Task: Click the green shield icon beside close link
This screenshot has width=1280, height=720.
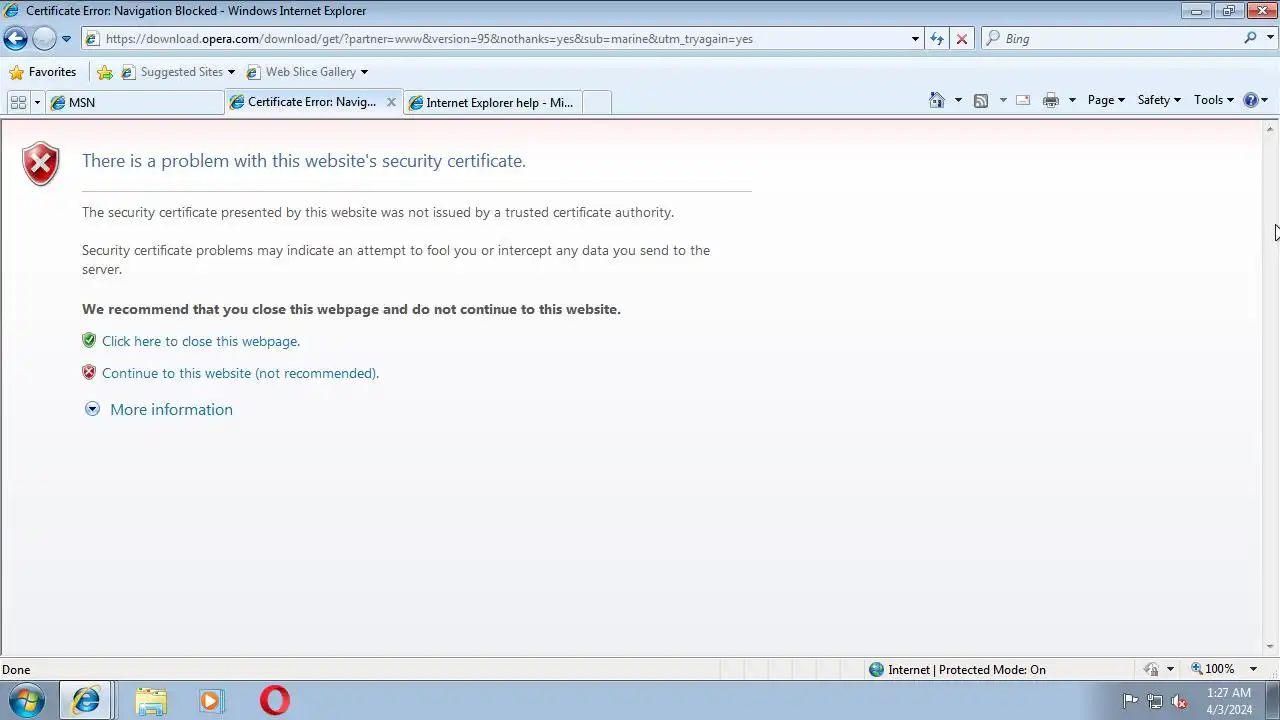Action: pyautogui.click(x=89, y=340)
